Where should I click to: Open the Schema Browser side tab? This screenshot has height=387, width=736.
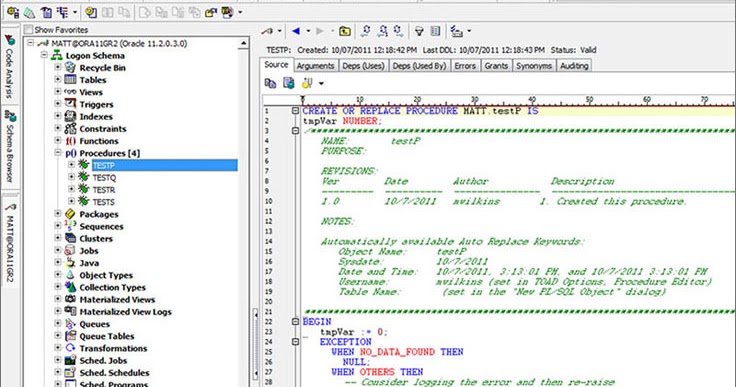click(x=9, y=147)
